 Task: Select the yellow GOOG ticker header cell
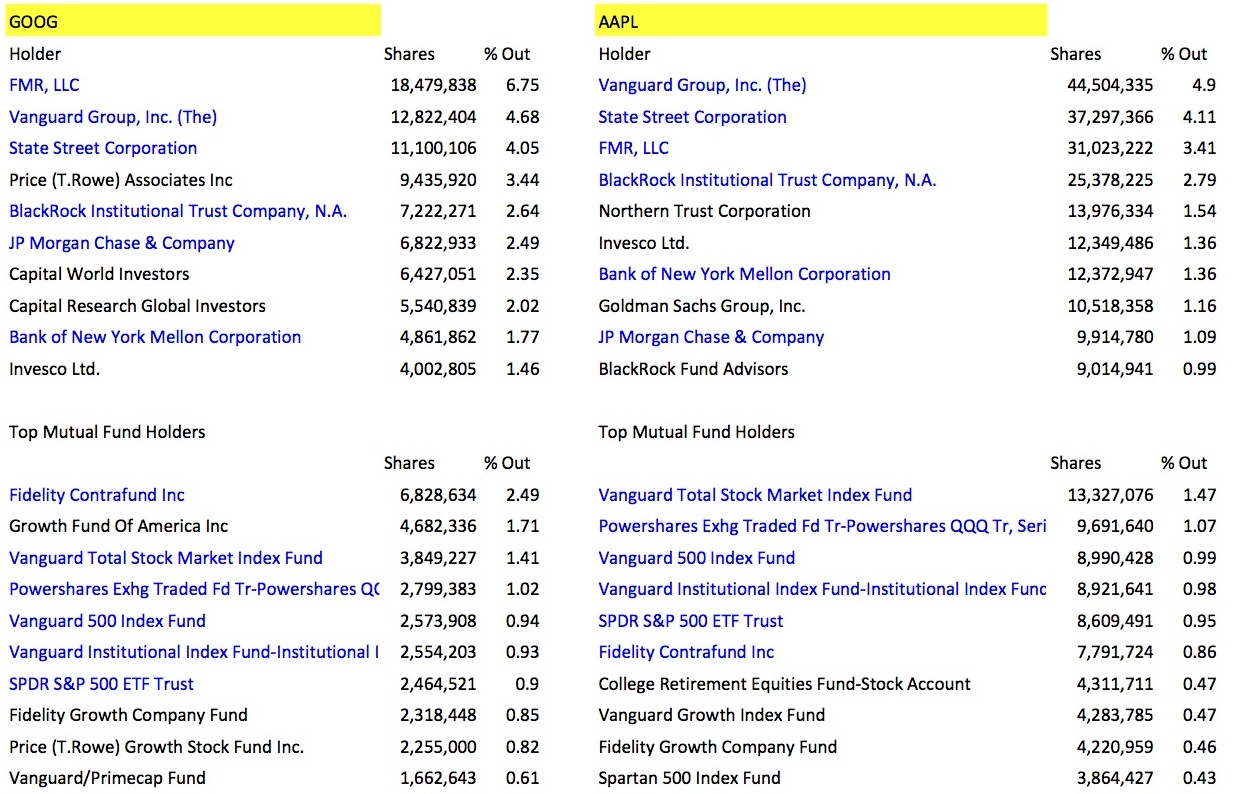(x=194, y=21)
